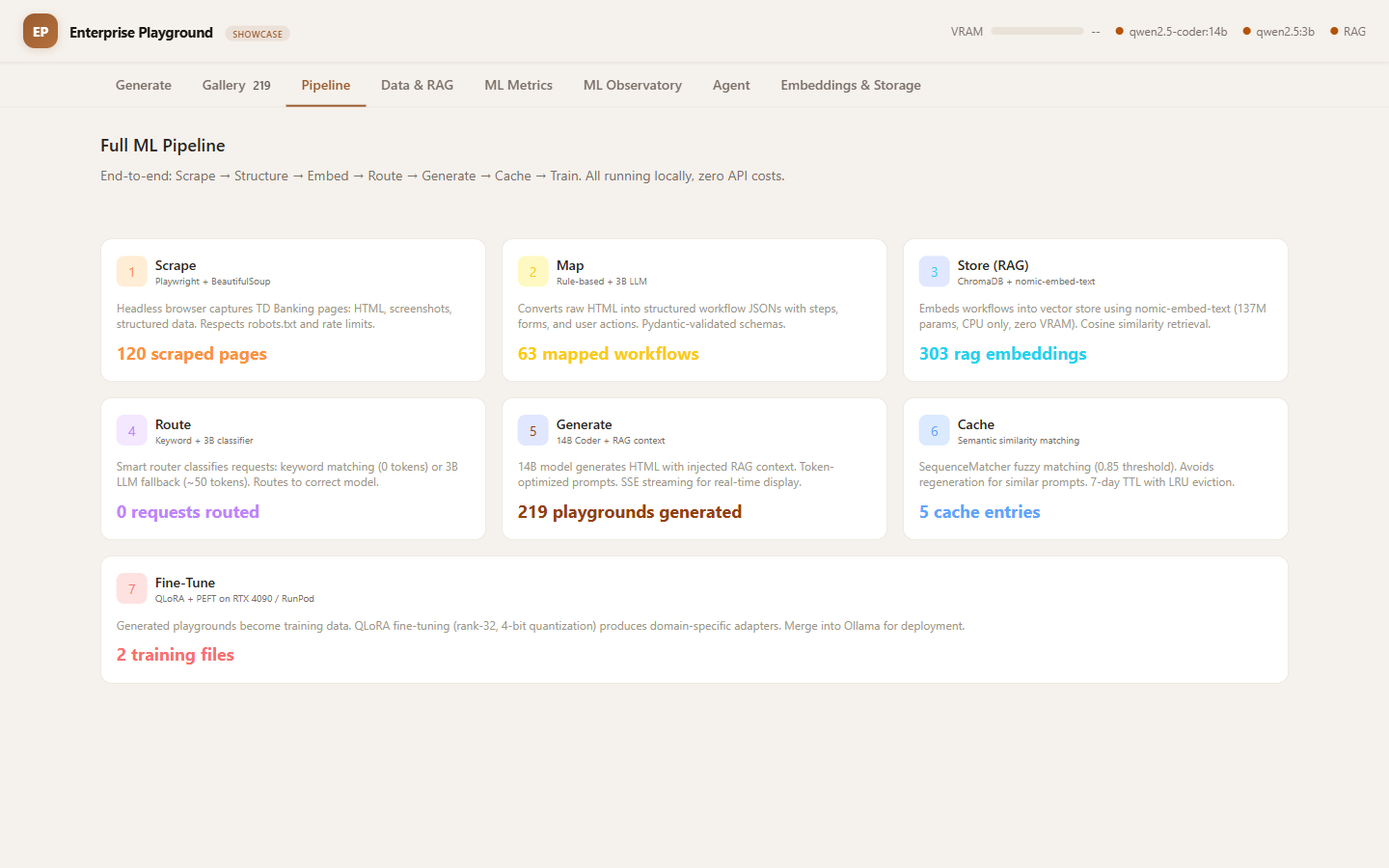Click the Cache step 6 badge
1389x868 pixels.
point(934,431)
